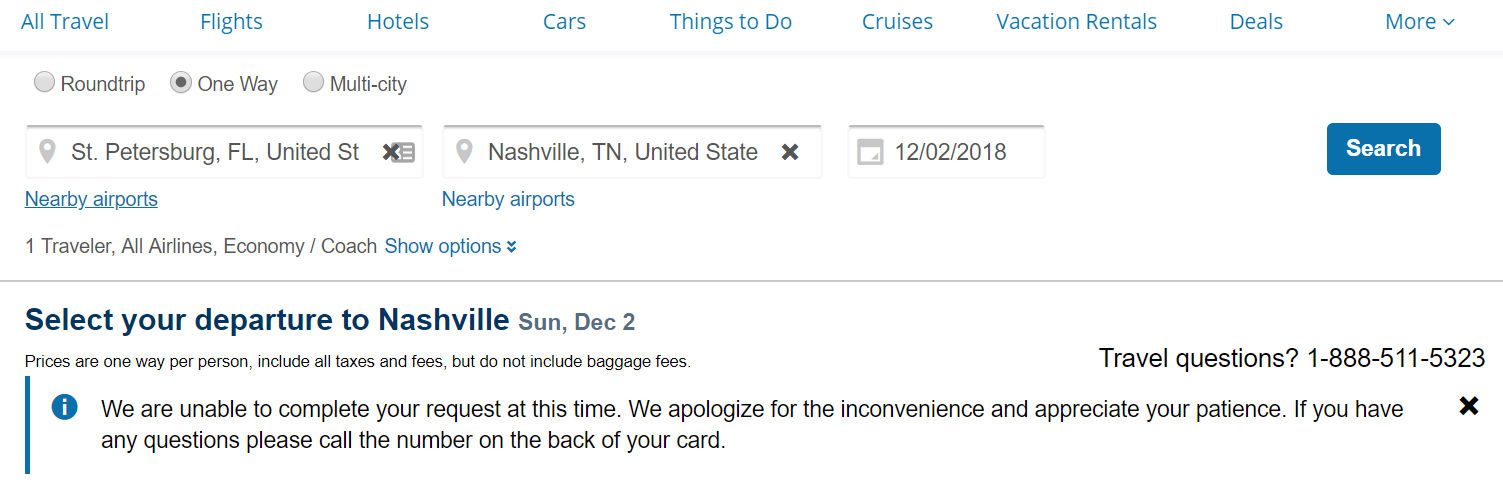Go to the Hotels section
Viewport: 1503px width, 487px height.
(398, 22)
